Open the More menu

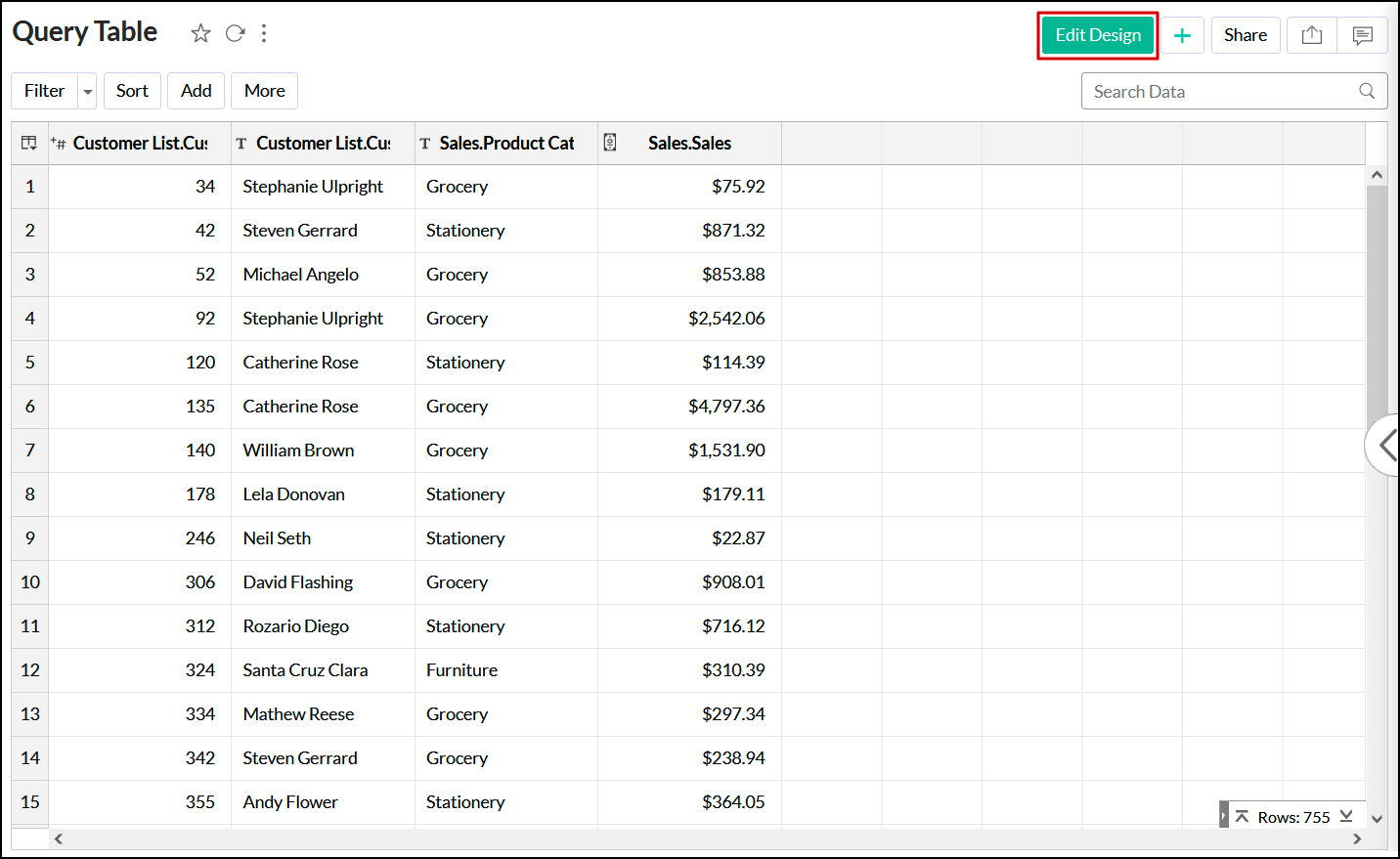click(264, 90)
